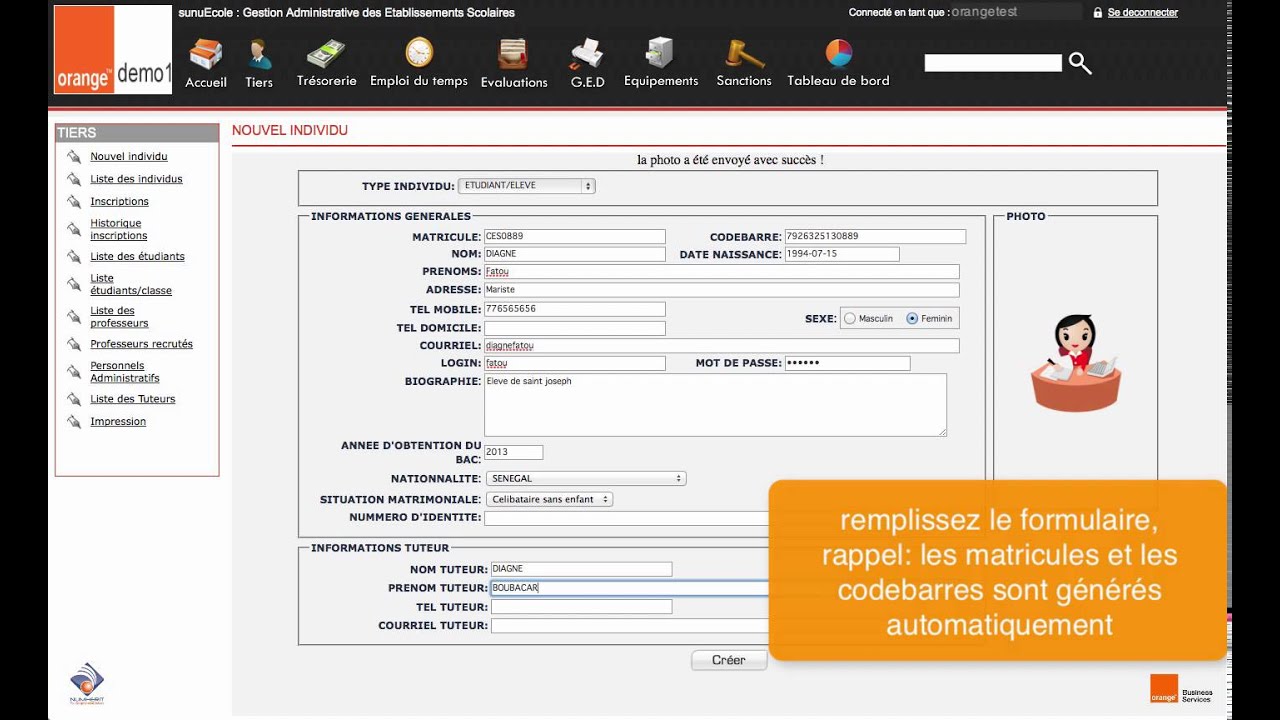Image resolution: width=1280 pixels, height=720 pixels.
Task: Open the G.E.D printer icon
Action: point(587,53)
